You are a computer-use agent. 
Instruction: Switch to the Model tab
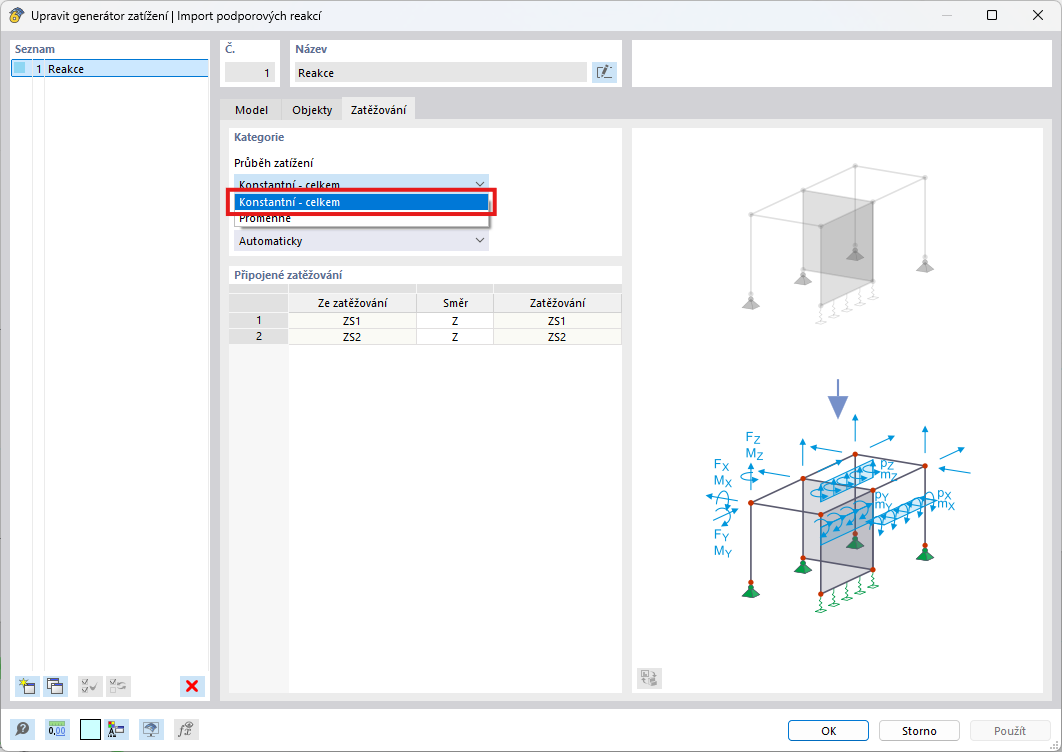(x=251, y=110)
